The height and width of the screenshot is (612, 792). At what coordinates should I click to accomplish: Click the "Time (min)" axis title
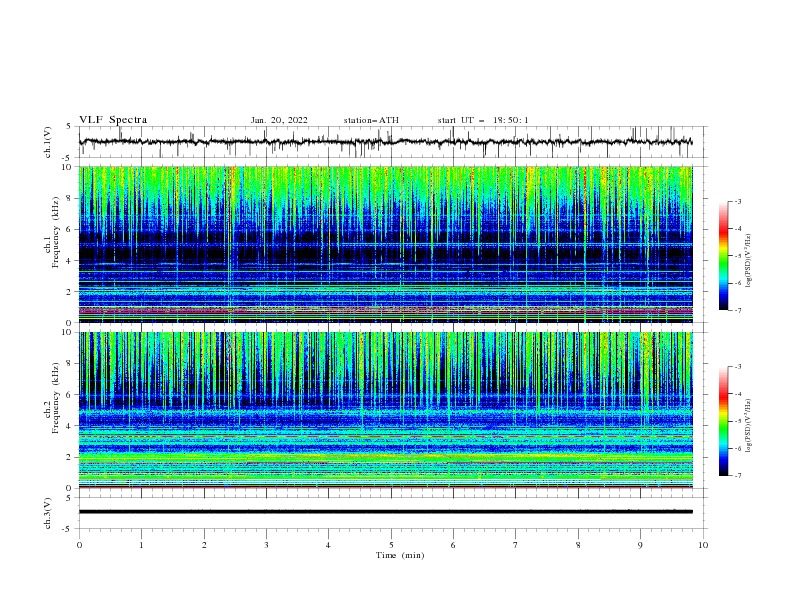point(400,555)
